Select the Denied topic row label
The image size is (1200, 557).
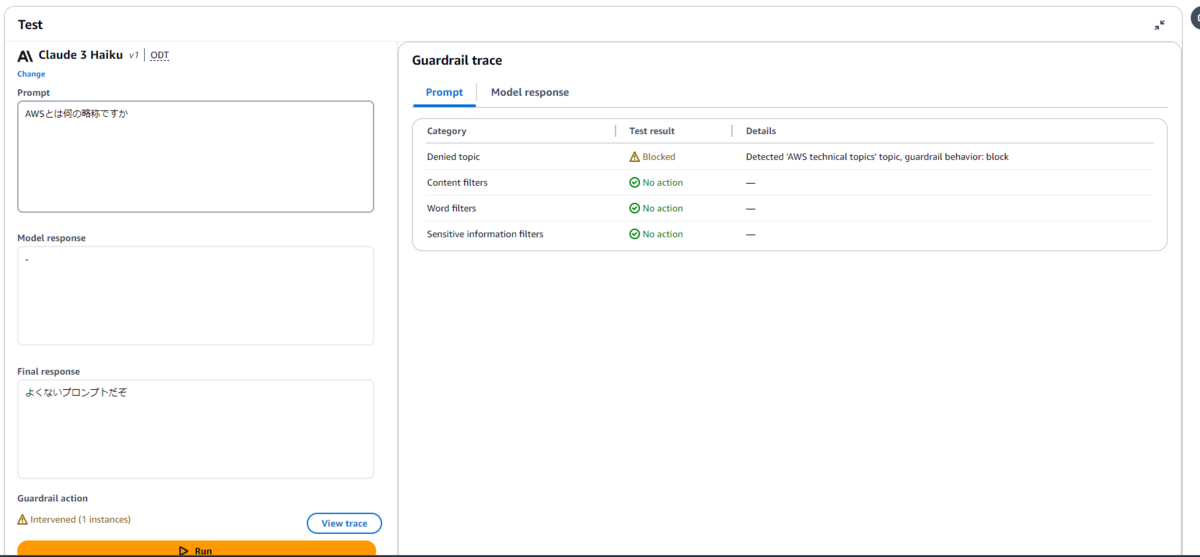[453, 157]
